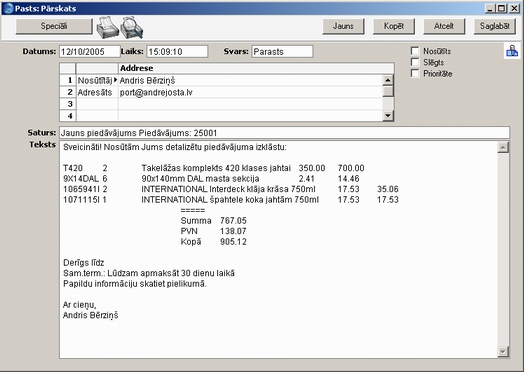
Task: Click the Takelāžas komplekts 420 klases jahtai text
Action: pyautogui.click(x=216, y=168)
